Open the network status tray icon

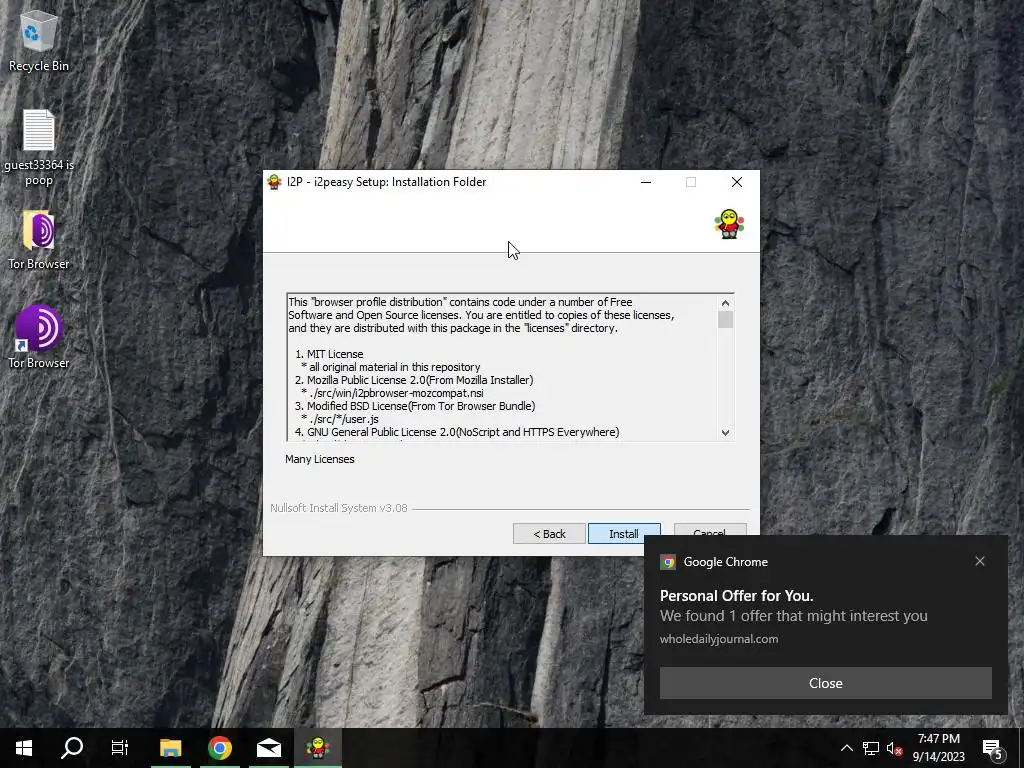coord(871,748)
